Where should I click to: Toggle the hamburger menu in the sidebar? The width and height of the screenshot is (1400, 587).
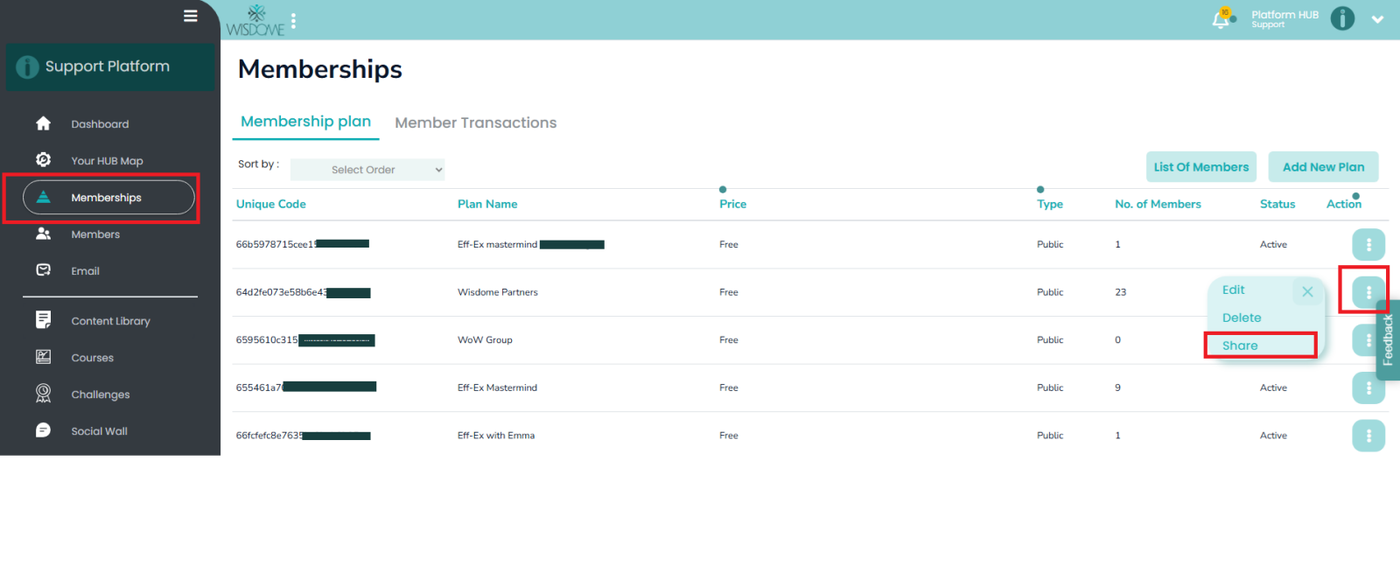pos(191,15)
